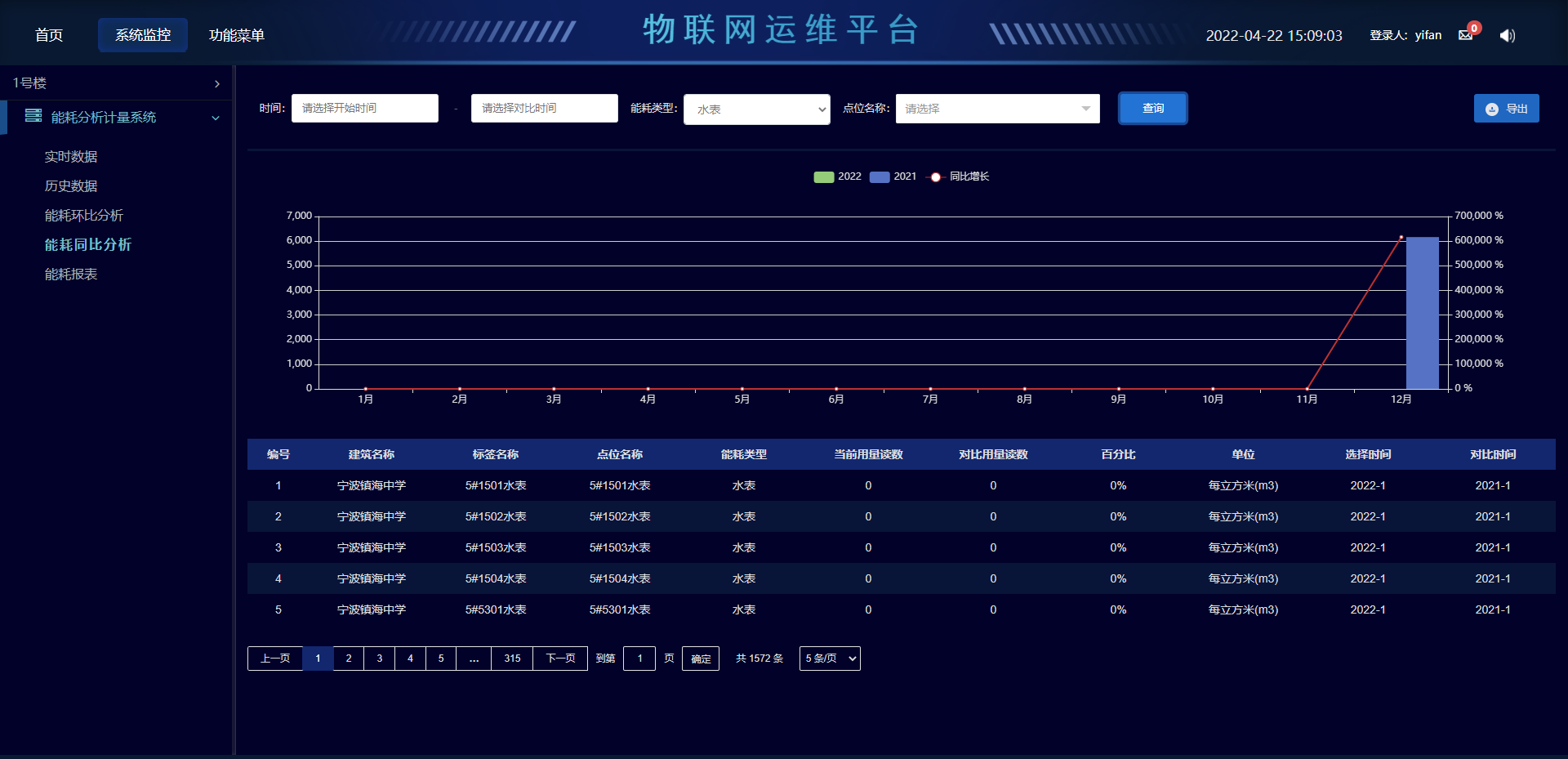Go to 首页 tab
The height and width of the screenshot is (759, 1568).
tap(49, 35)
